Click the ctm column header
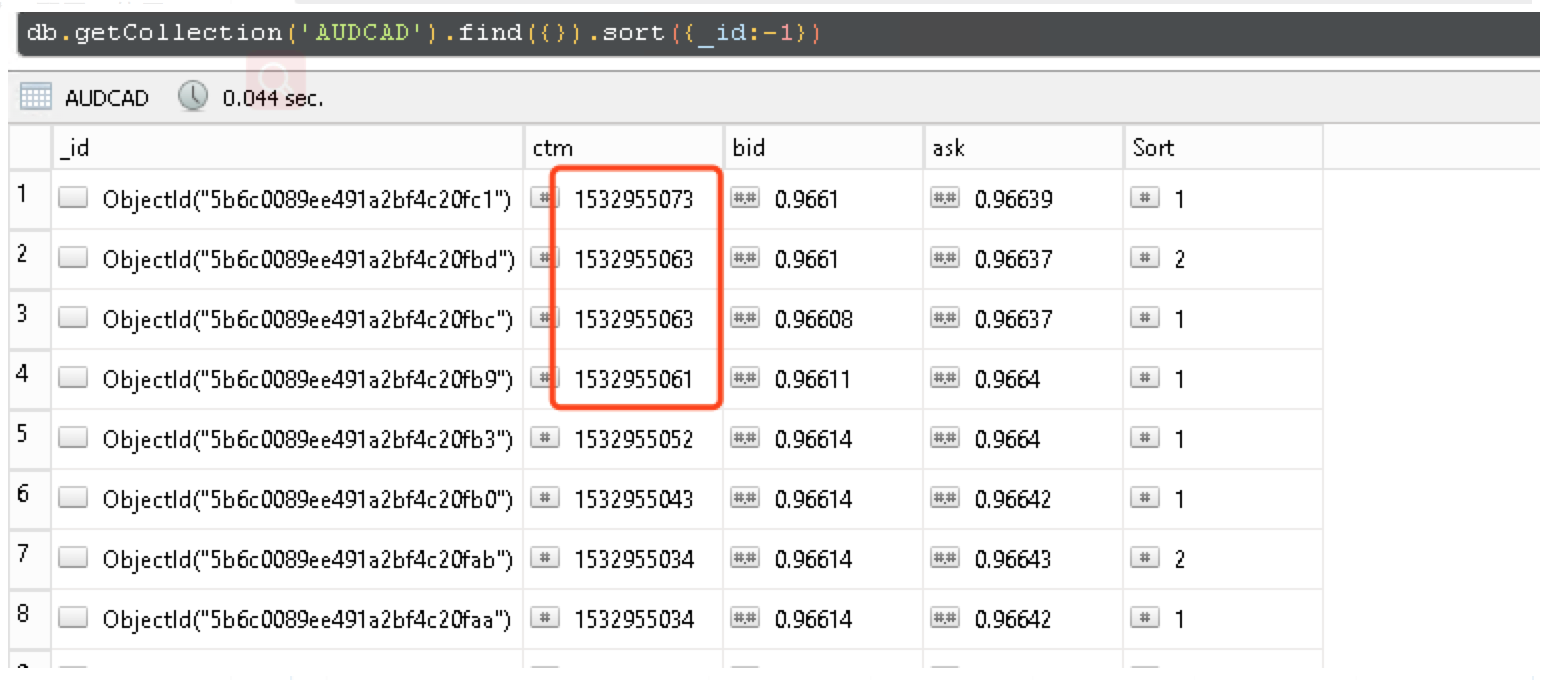Viewport: 1546px width, 680px height. (x=624, y=148)
